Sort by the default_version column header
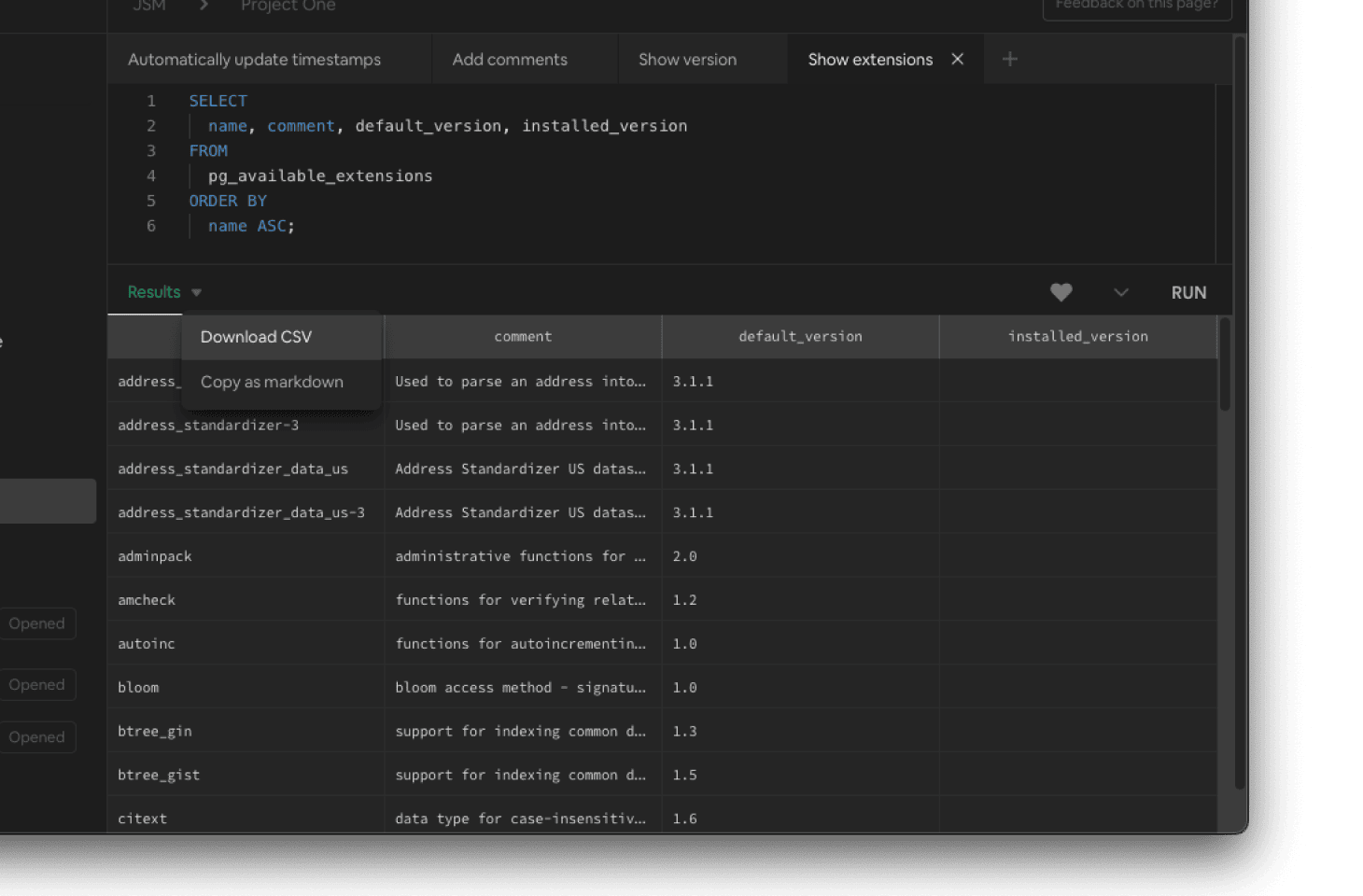This screenshot has width=1363, height=896. 799,337
